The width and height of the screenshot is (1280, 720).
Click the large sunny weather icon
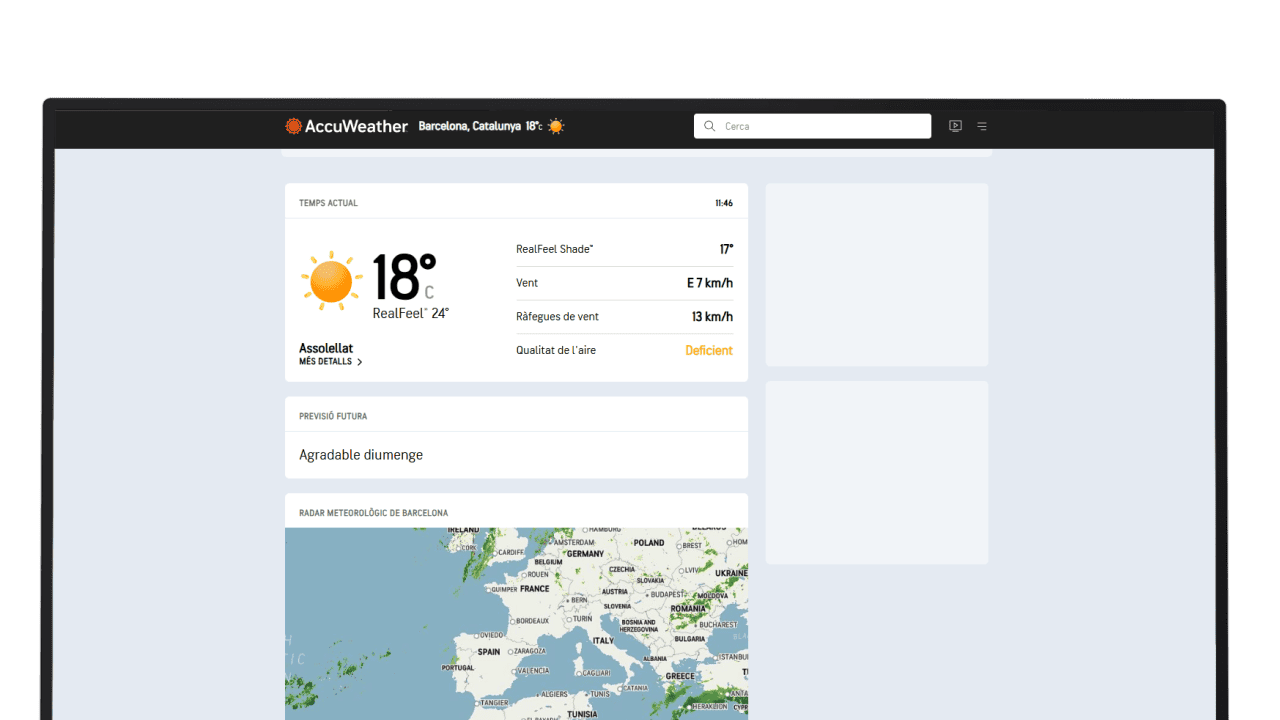click(332, 281)
